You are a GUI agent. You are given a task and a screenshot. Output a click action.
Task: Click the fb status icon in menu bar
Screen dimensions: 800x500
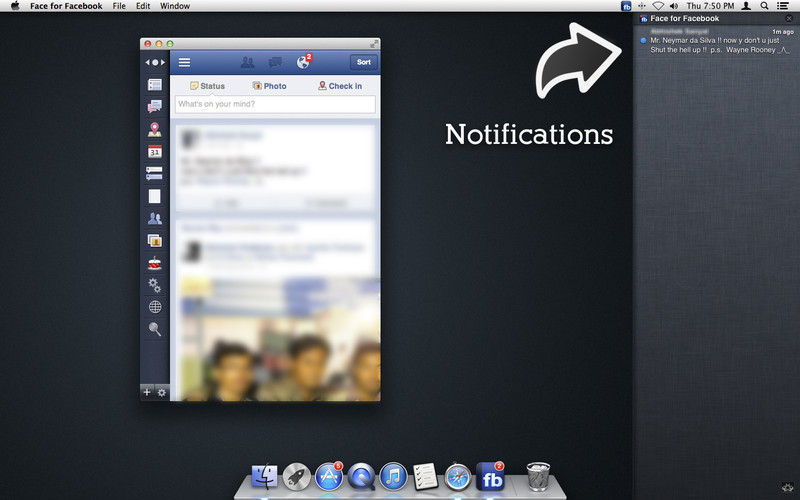point(626,6)
